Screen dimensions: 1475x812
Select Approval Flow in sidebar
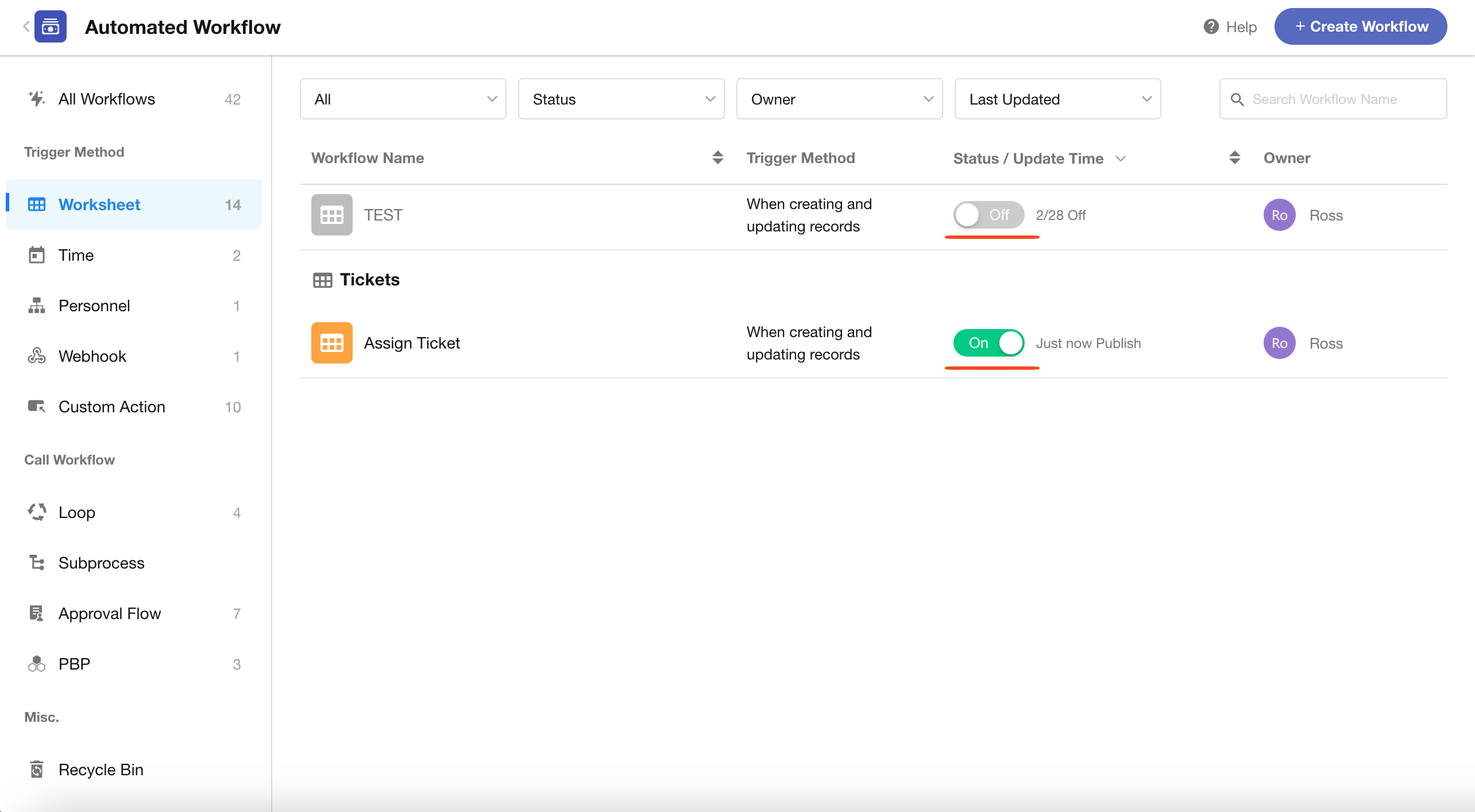pyautogui.click(x=110, y=613)
